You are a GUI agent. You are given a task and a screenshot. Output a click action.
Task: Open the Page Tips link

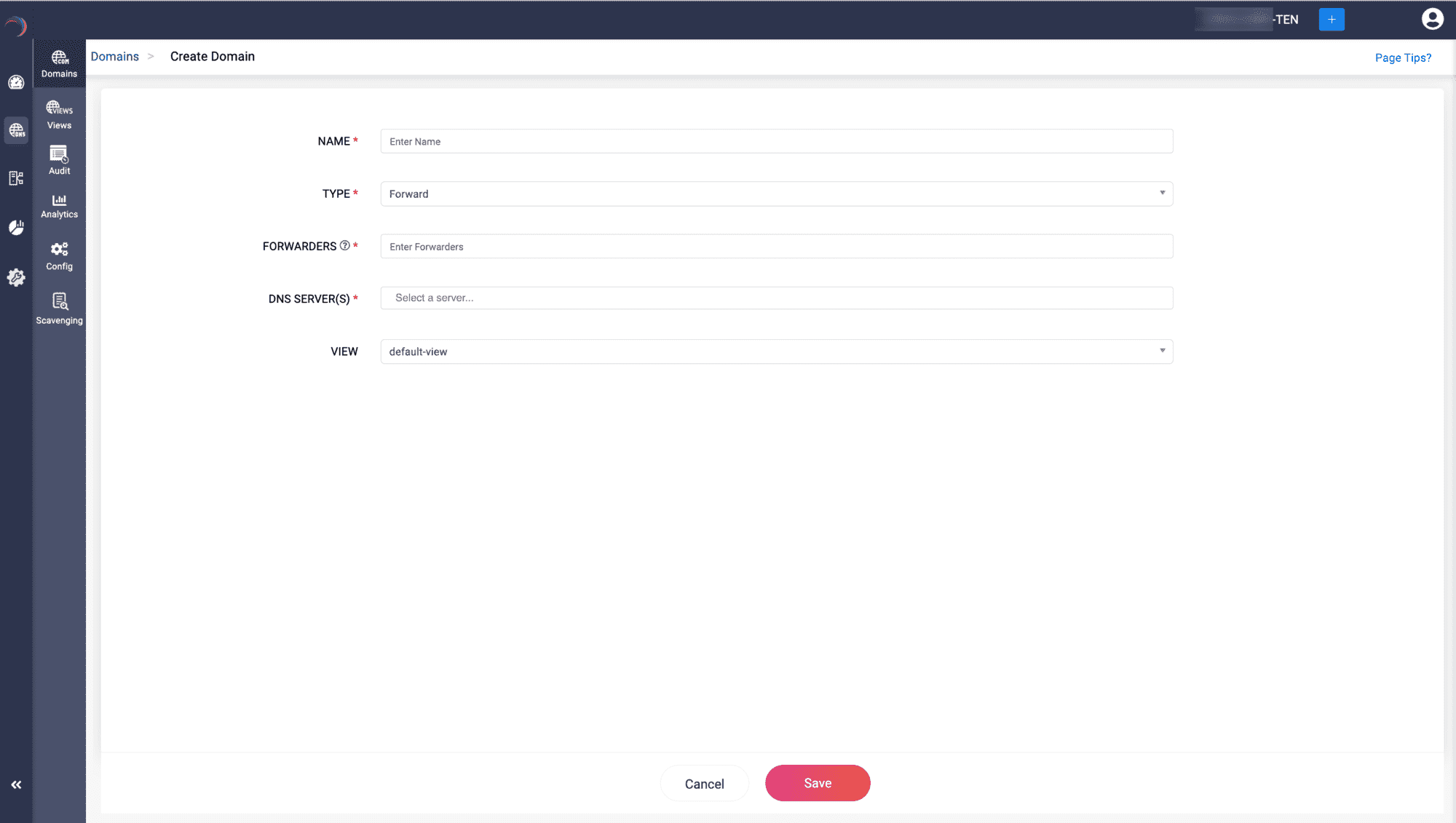pos(1402,57)
